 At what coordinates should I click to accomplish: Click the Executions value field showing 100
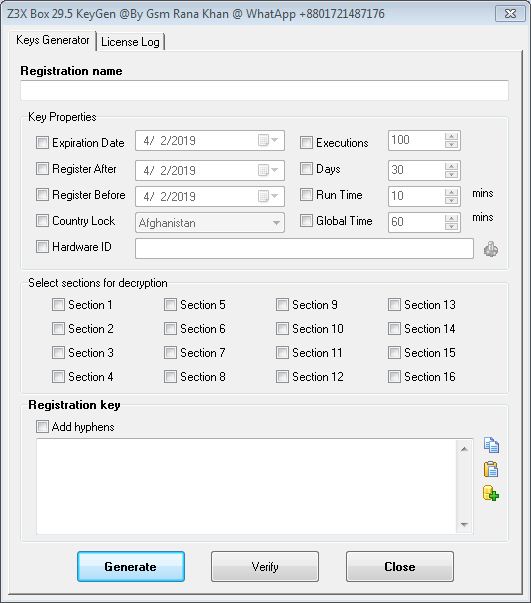pos(416,140)
